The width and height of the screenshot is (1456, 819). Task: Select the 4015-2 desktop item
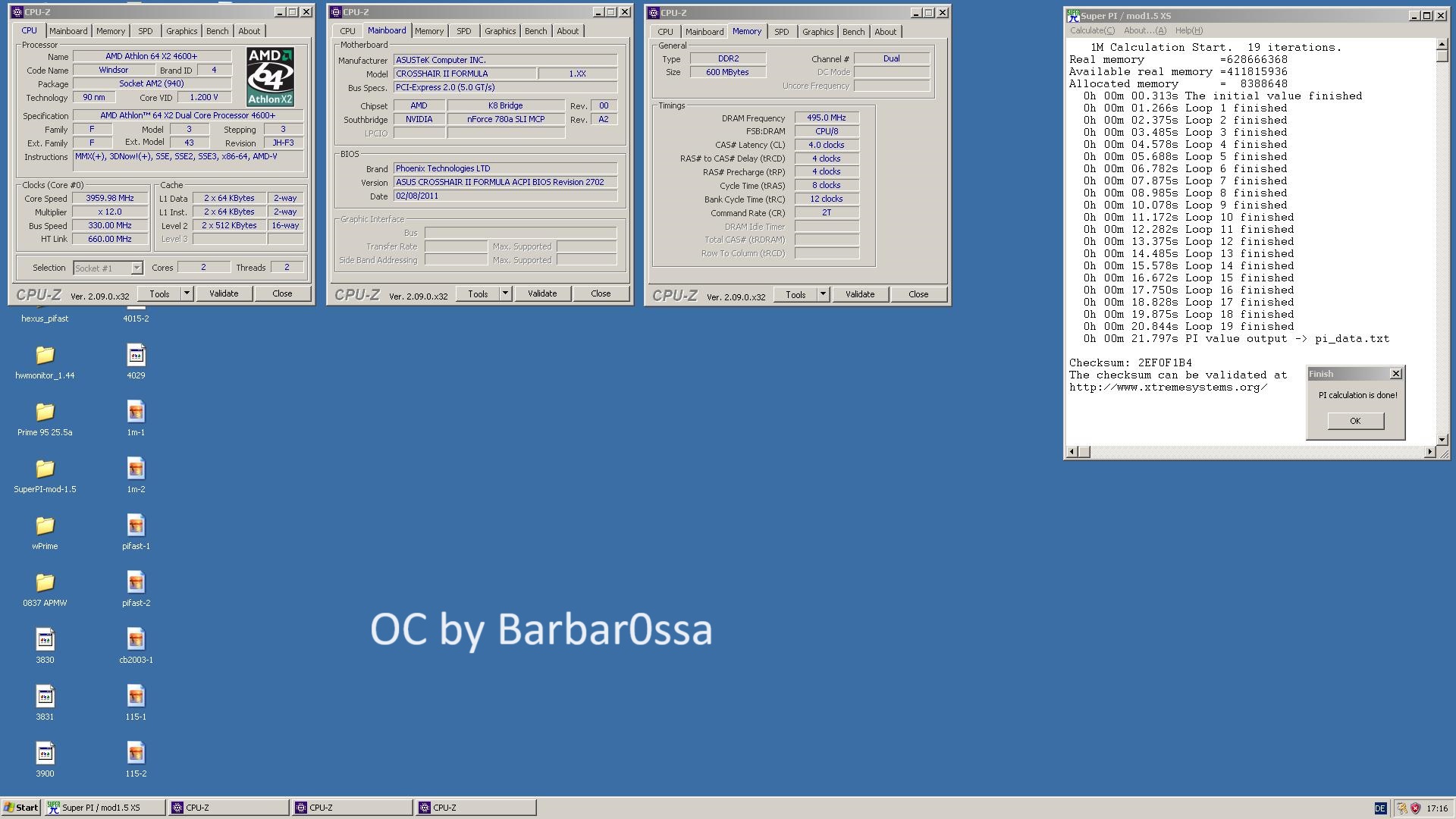click(x=136, y=318)
